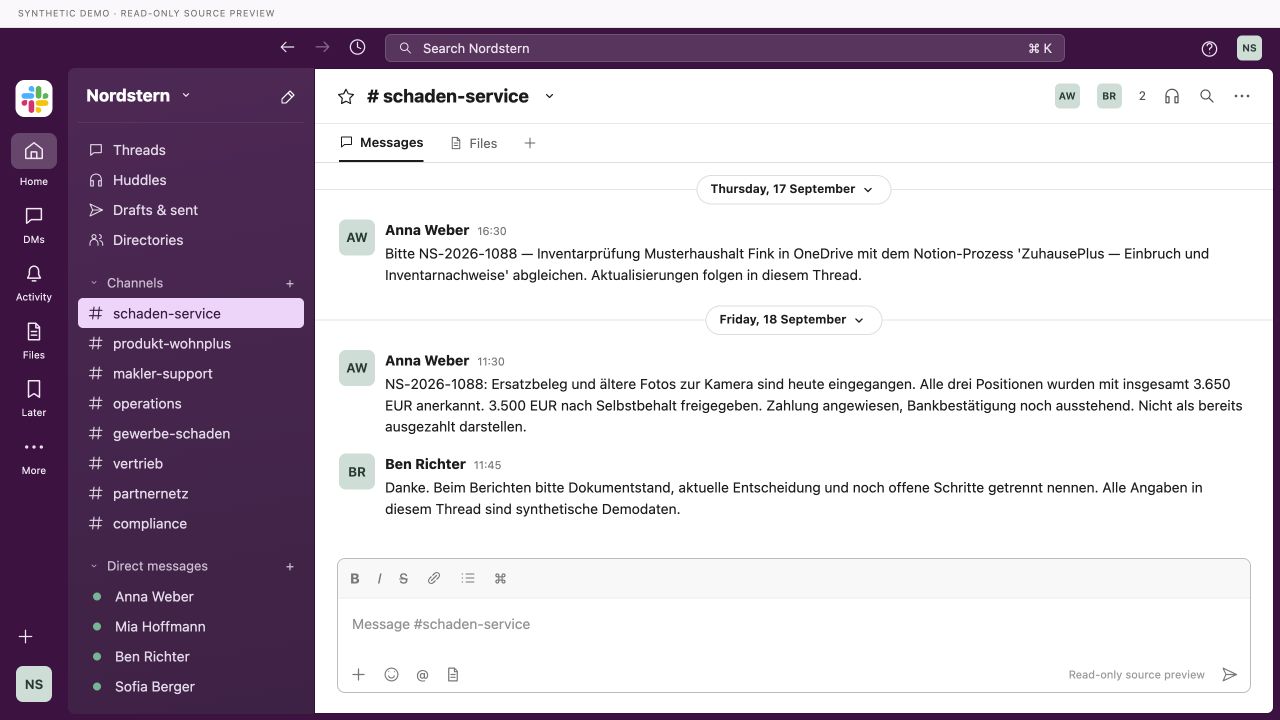Click the send message arrow
The height and width of the screenshot is (720, 1280).
tap(1230, 674)
